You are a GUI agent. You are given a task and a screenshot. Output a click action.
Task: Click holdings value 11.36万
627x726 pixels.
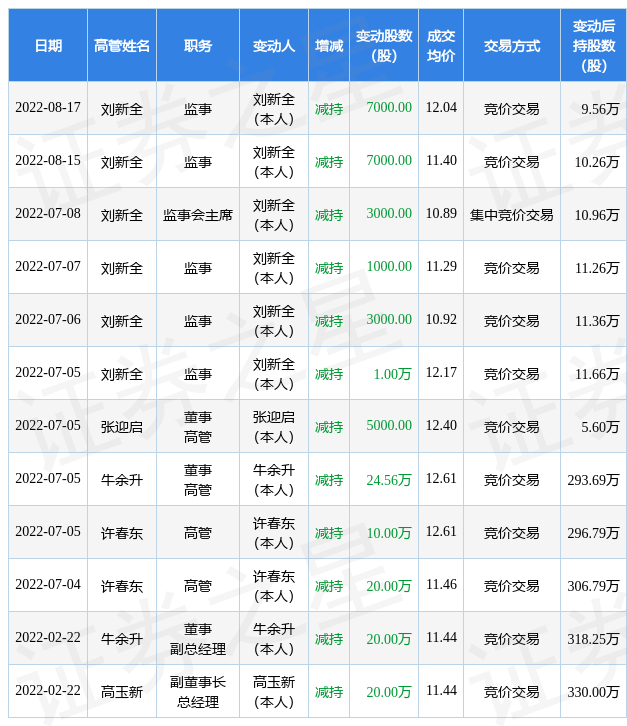click(597, 321)
